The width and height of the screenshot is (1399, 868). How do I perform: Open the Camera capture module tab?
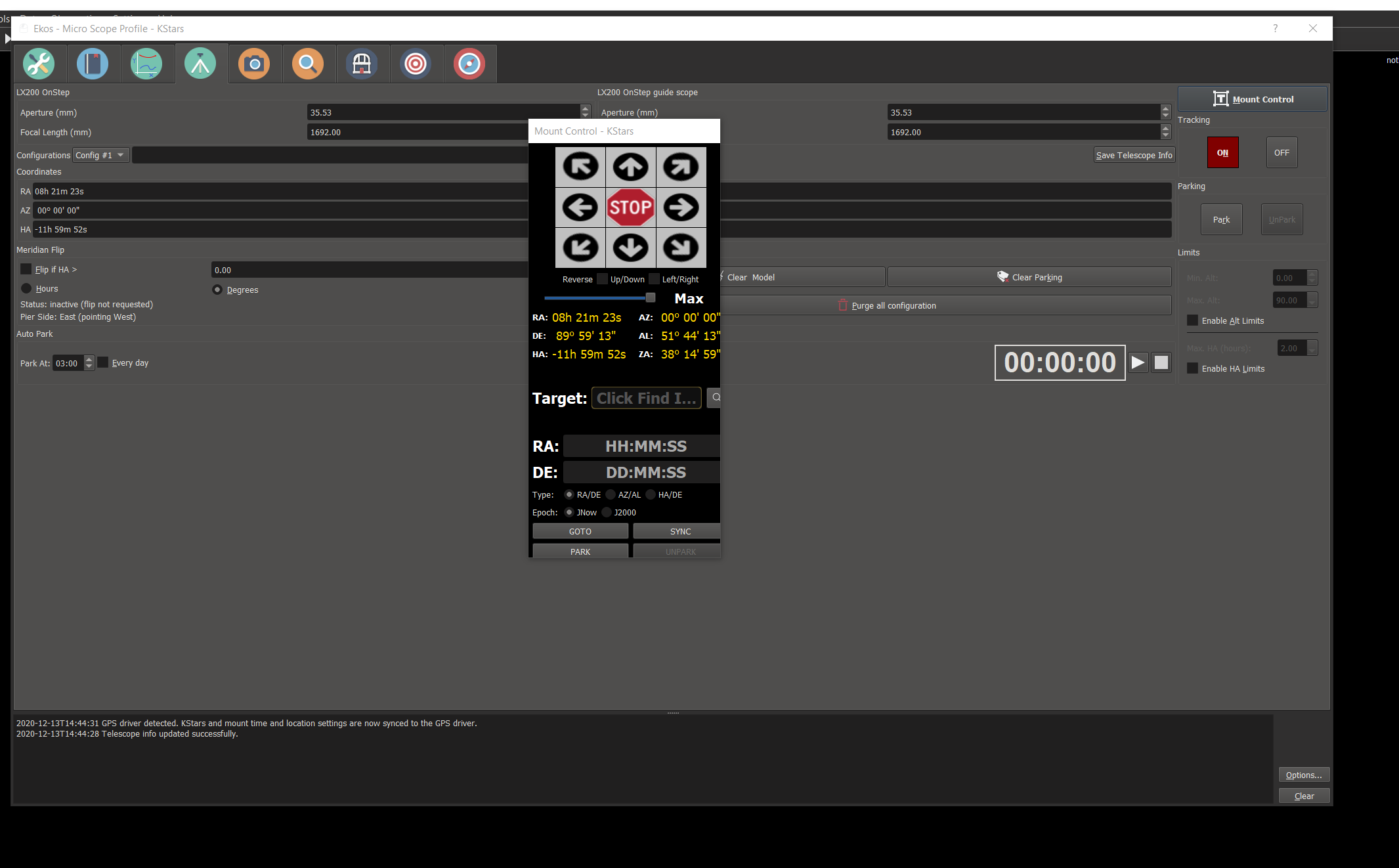[254, 64]
